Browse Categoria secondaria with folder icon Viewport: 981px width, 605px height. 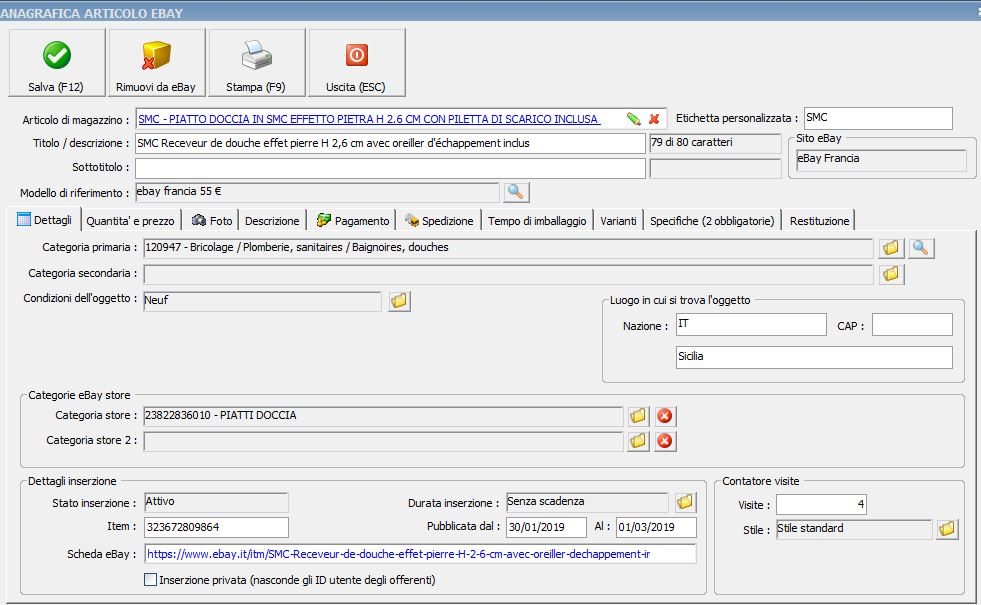(x=891, y=274)
